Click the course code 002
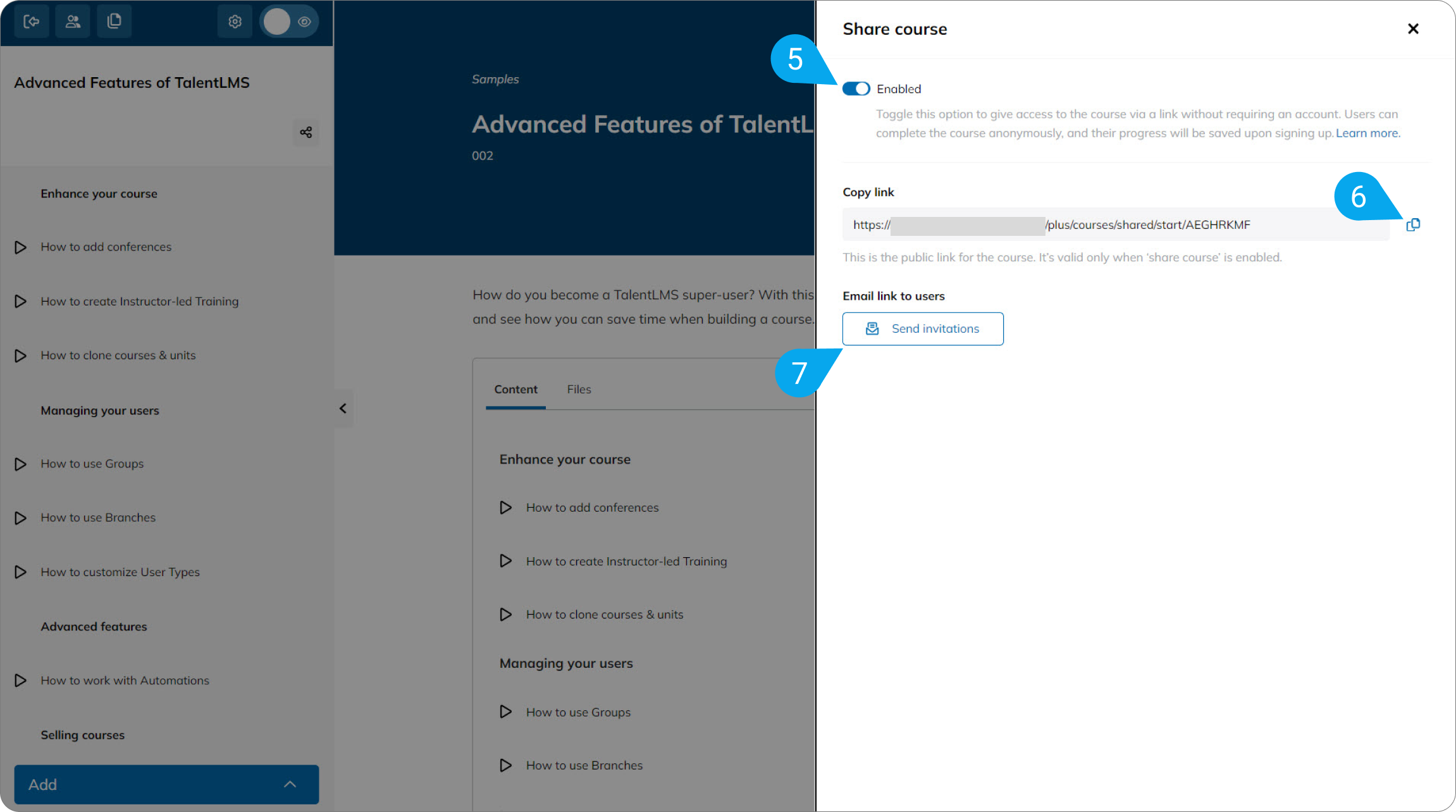 483,156
